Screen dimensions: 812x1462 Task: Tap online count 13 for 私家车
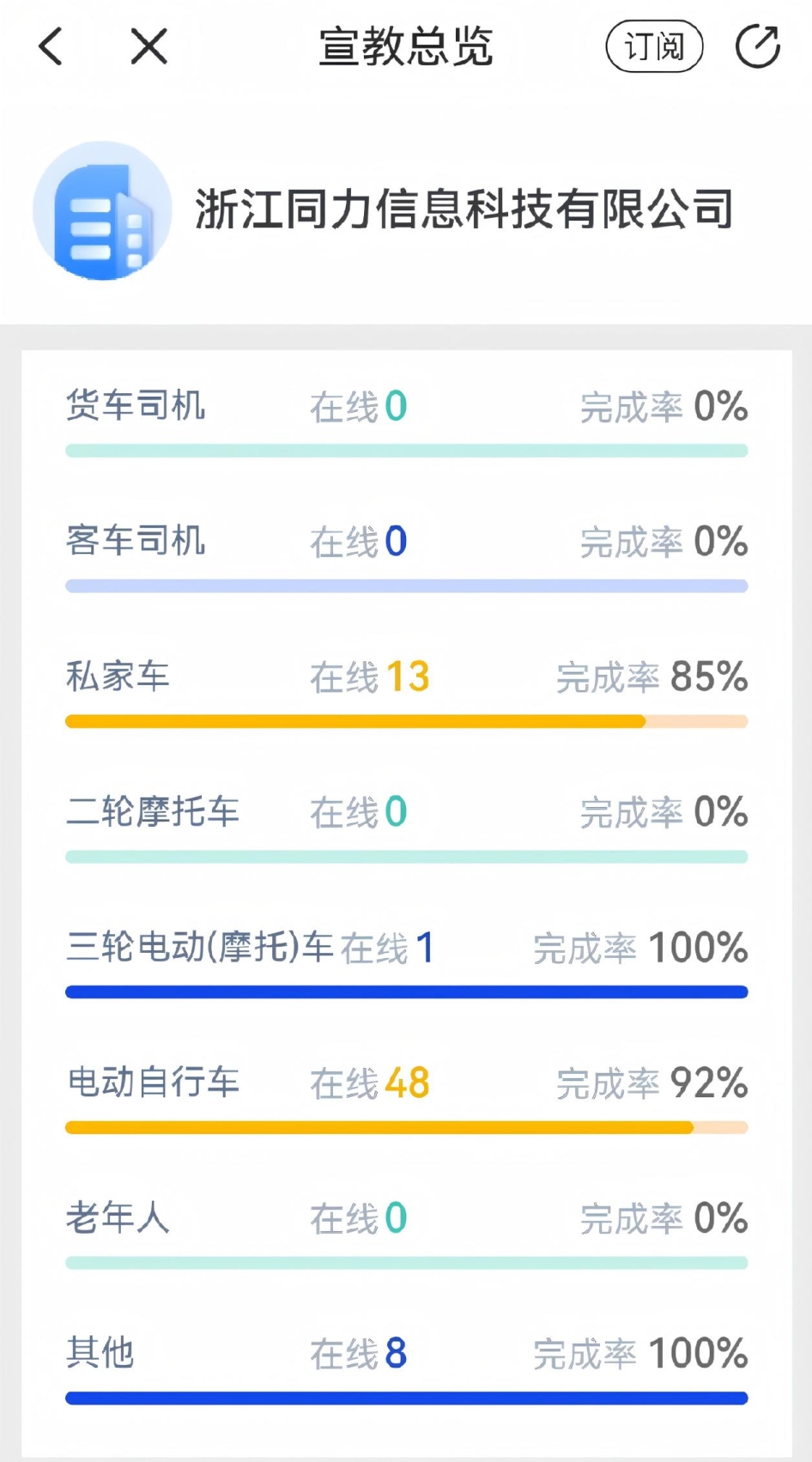pos(407,677)
